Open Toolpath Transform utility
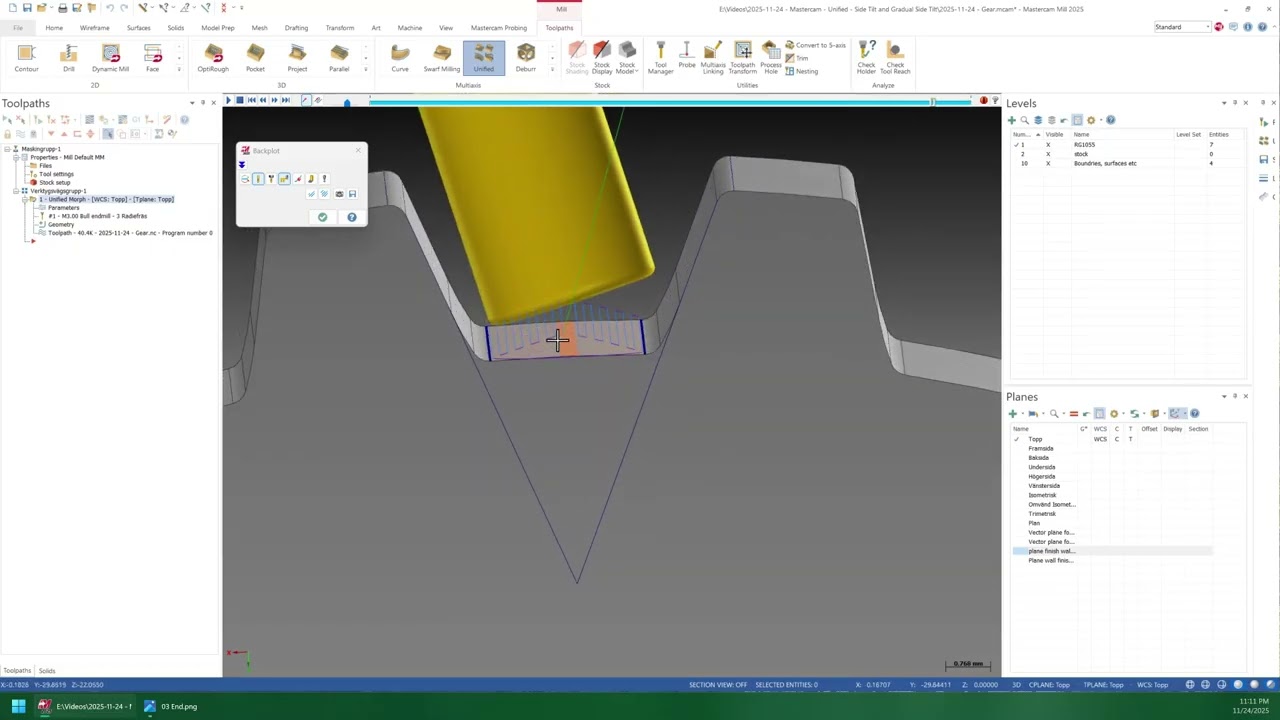This screenshot has width=1280, height=720. coord(743,58)
